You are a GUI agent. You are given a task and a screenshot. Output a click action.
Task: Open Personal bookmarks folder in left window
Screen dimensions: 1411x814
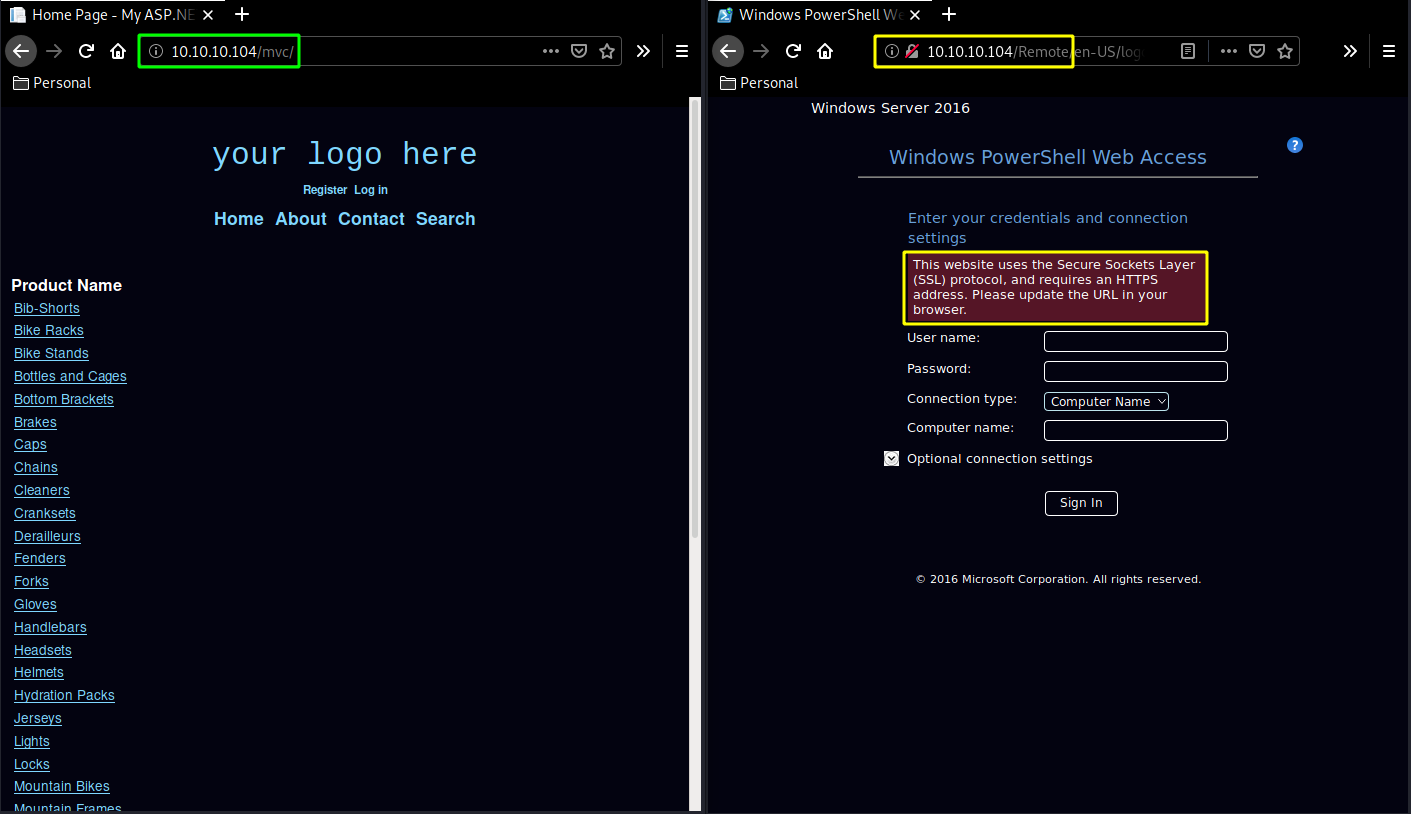coord(52,83)
